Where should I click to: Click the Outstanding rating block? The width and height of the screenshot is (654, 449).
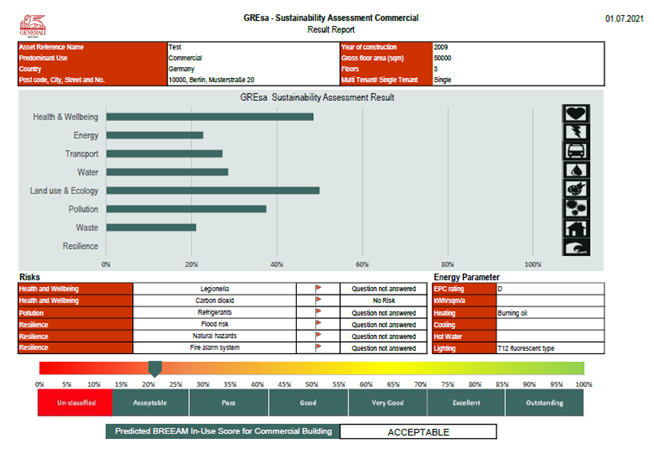(544, 403)
